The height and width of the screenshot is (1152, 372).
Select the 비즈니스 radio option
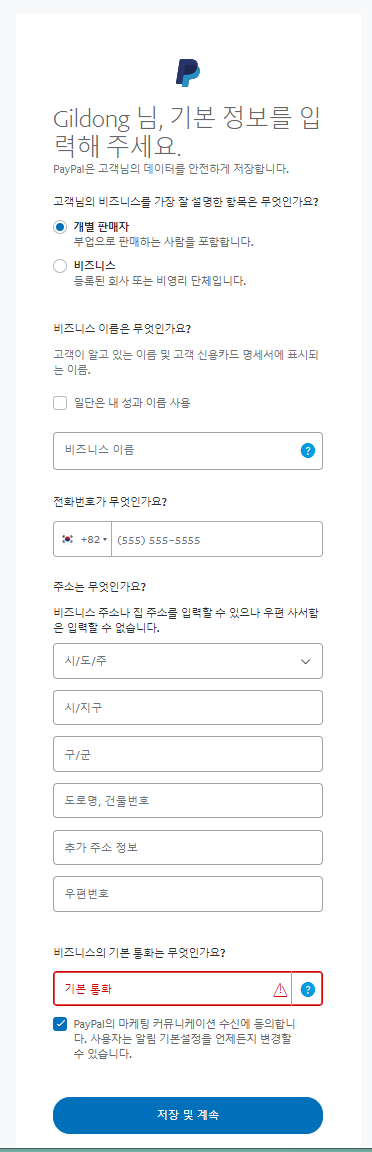60,267
